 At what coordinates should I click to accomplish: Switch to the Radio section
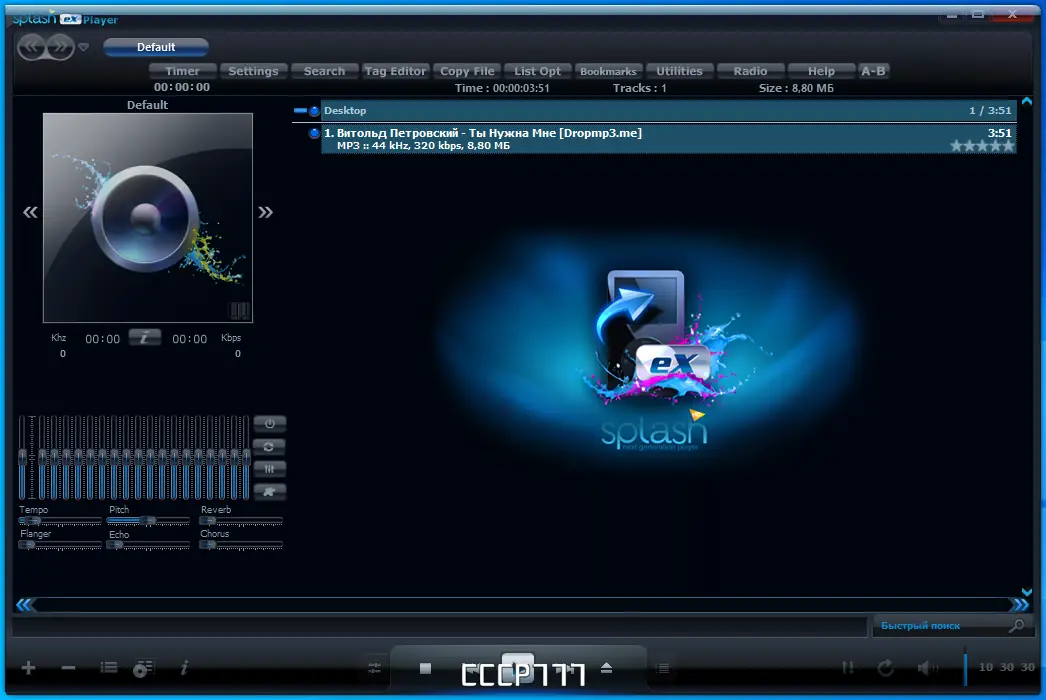750,71
